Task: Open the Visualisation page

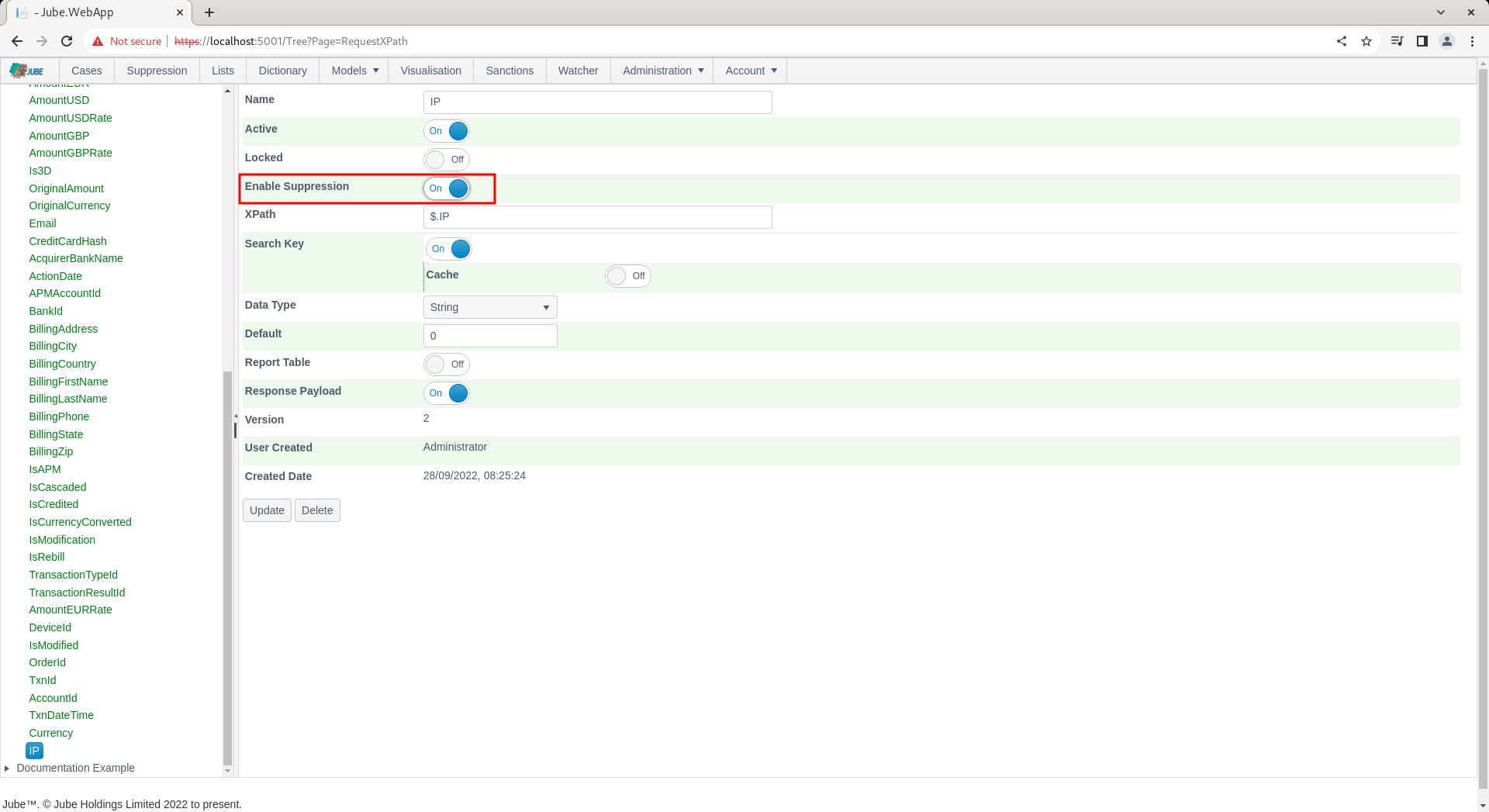Action: [431, 71]
